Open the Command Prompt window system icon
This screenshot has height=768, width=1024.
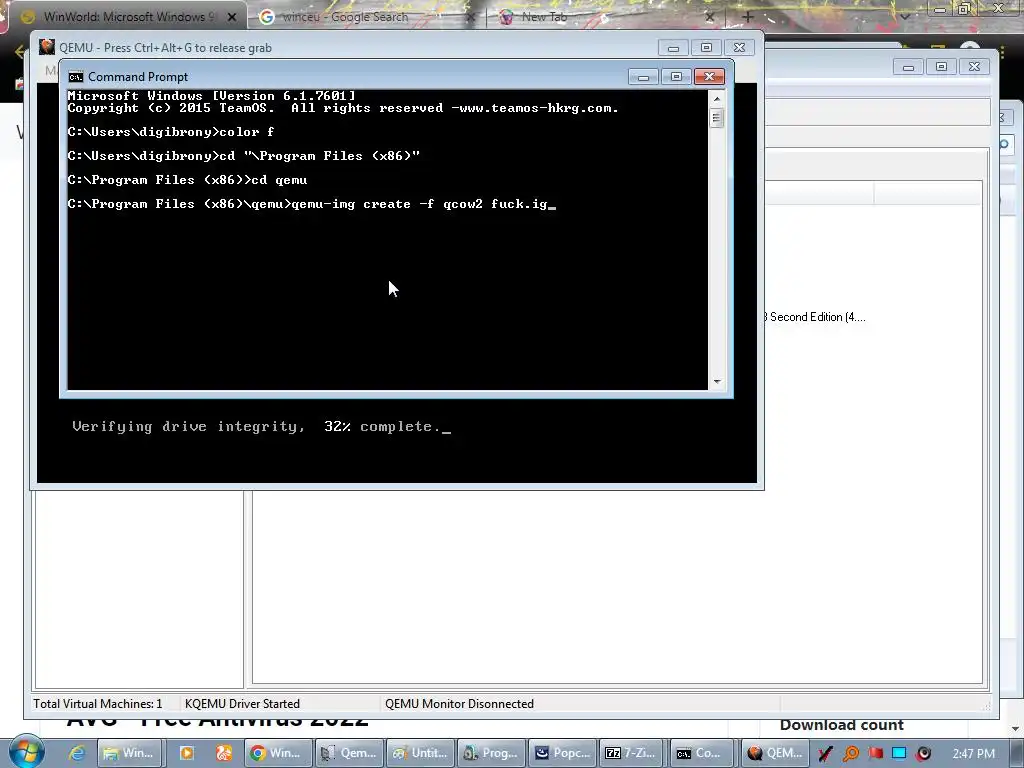(76, 77)
